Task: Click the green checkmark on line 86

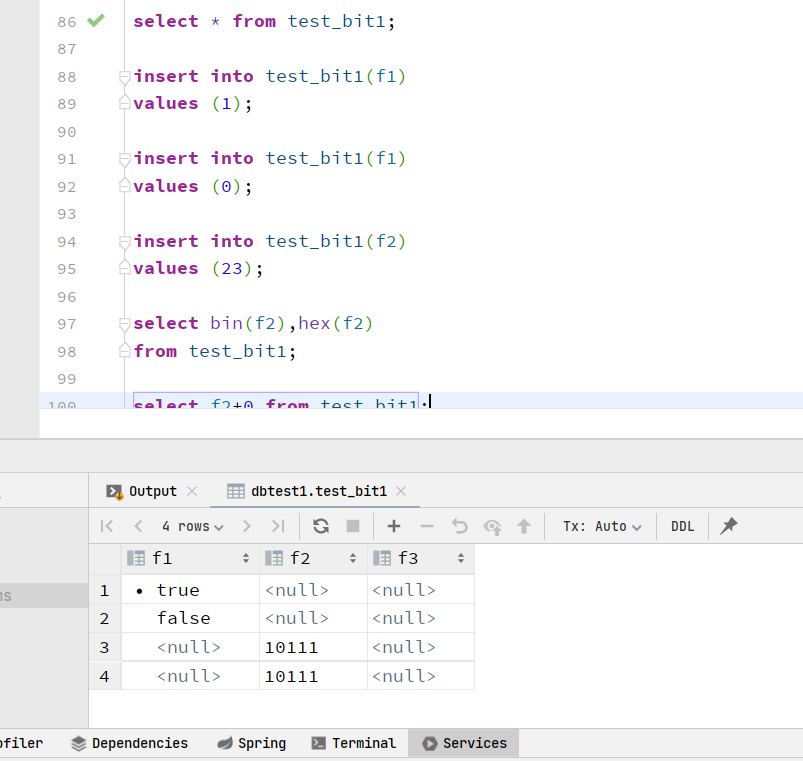Action: point(96,21)
